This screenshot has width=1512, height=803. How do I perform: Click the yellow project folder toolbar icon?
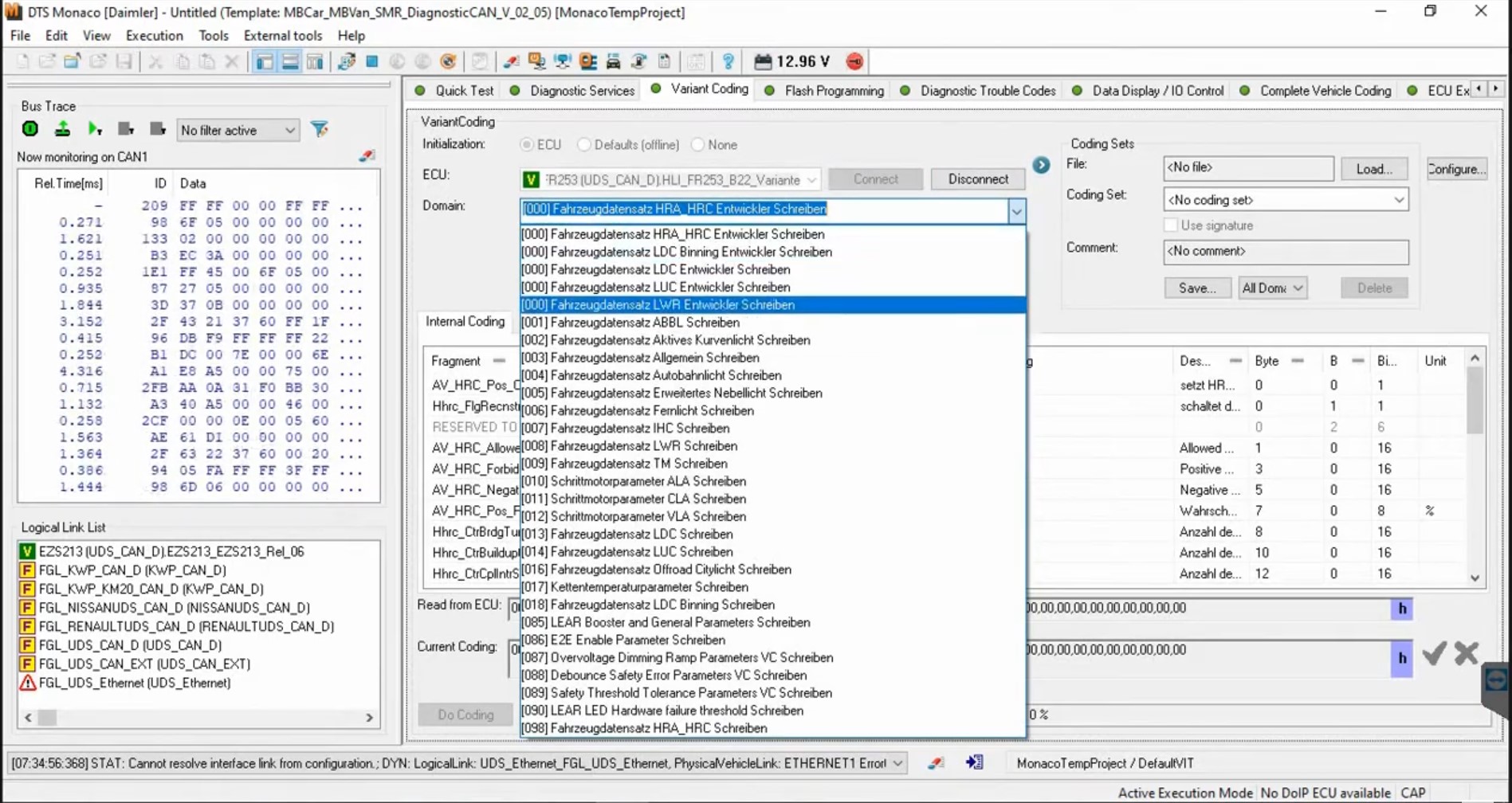[x=73, y=61]
